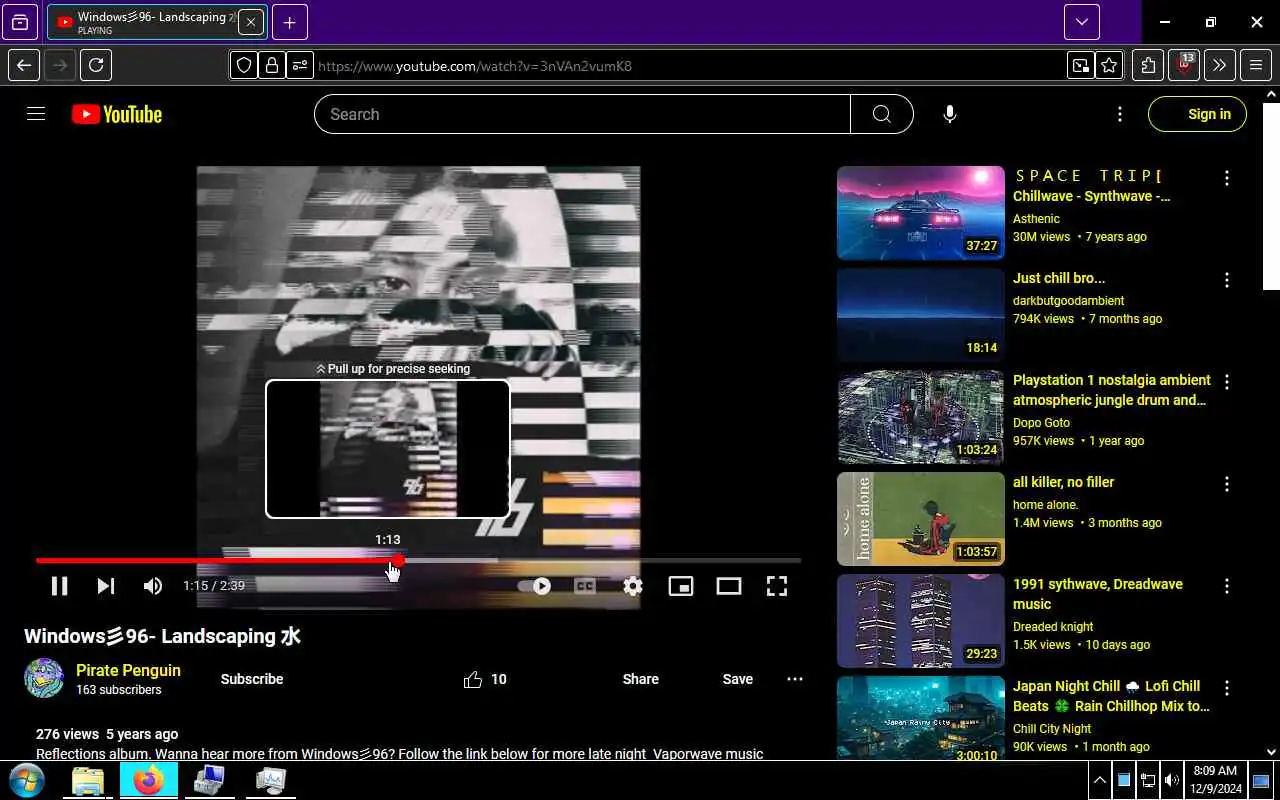1280x800 pixels.
Task: Open 1991 sythwave Dreadwave video thumbnail
Action: (x=921, y=621)
